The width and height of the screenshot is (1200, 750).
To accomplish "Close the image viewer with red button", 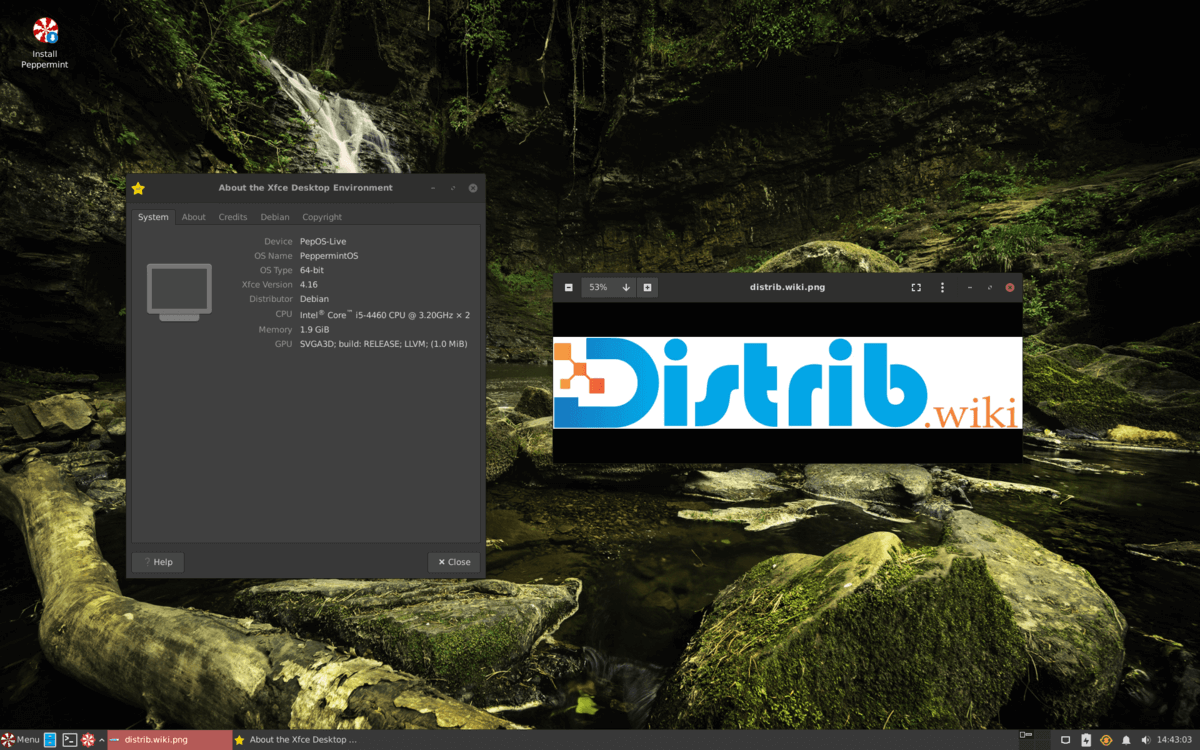I will [1010, 287].
